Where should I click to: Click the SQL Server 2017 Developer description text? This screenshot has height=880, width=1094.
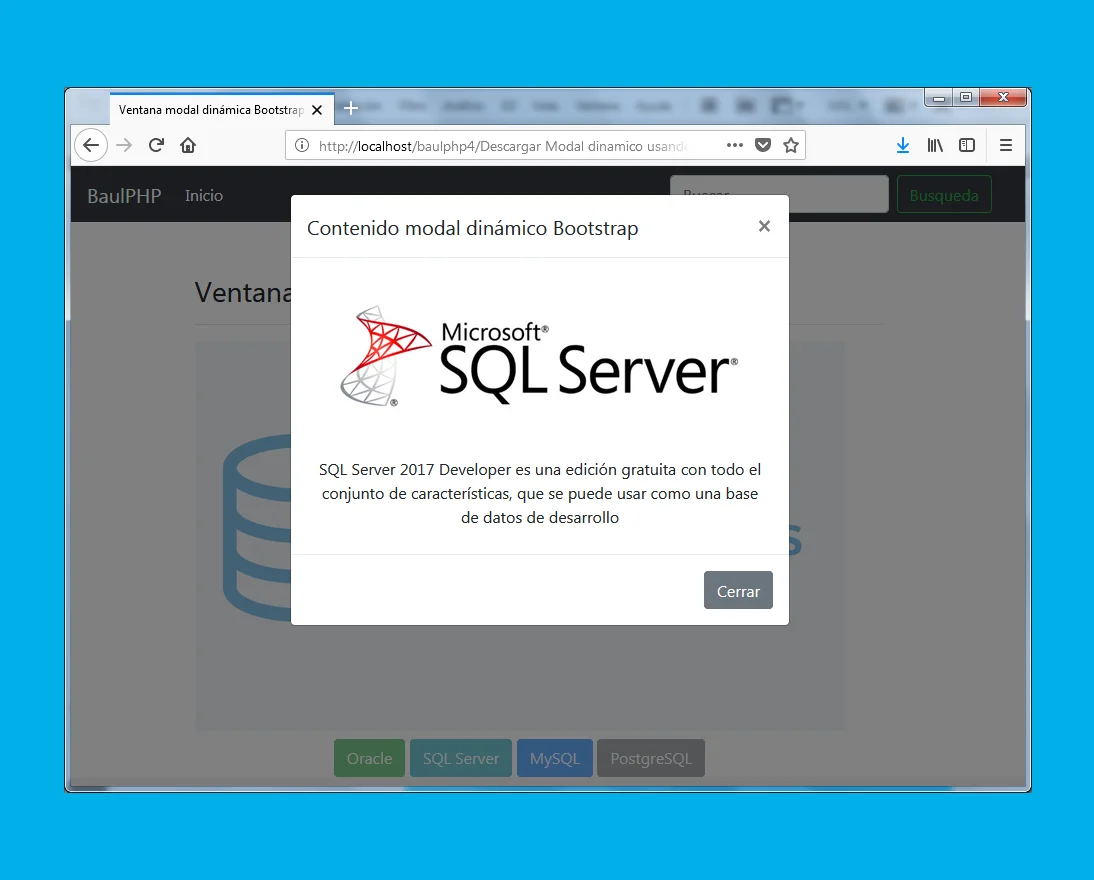click(x=539, y=493)
